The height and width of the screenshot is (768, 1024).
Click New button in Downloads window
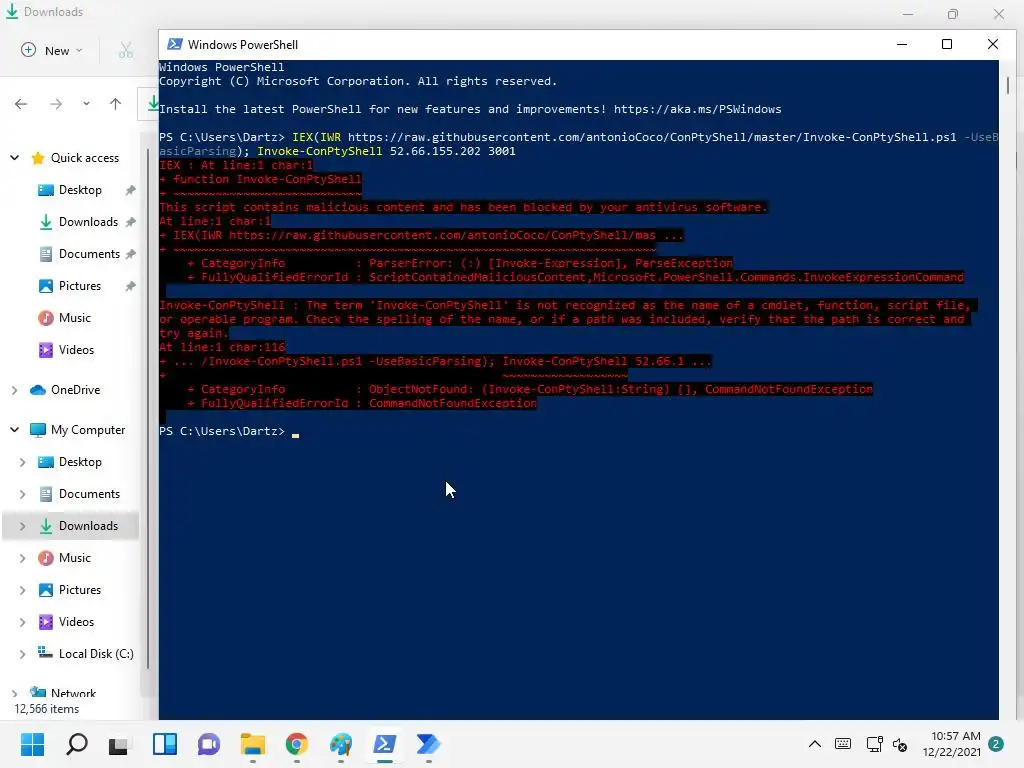click(x=52, y=50)
